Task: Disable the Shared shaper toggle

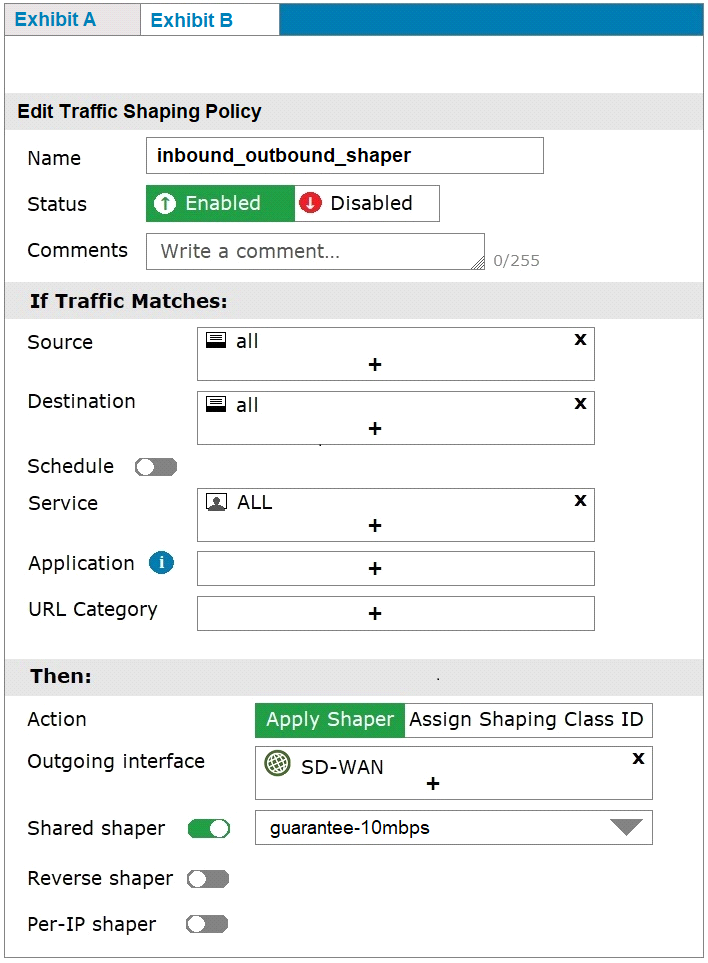Action: 209,829
